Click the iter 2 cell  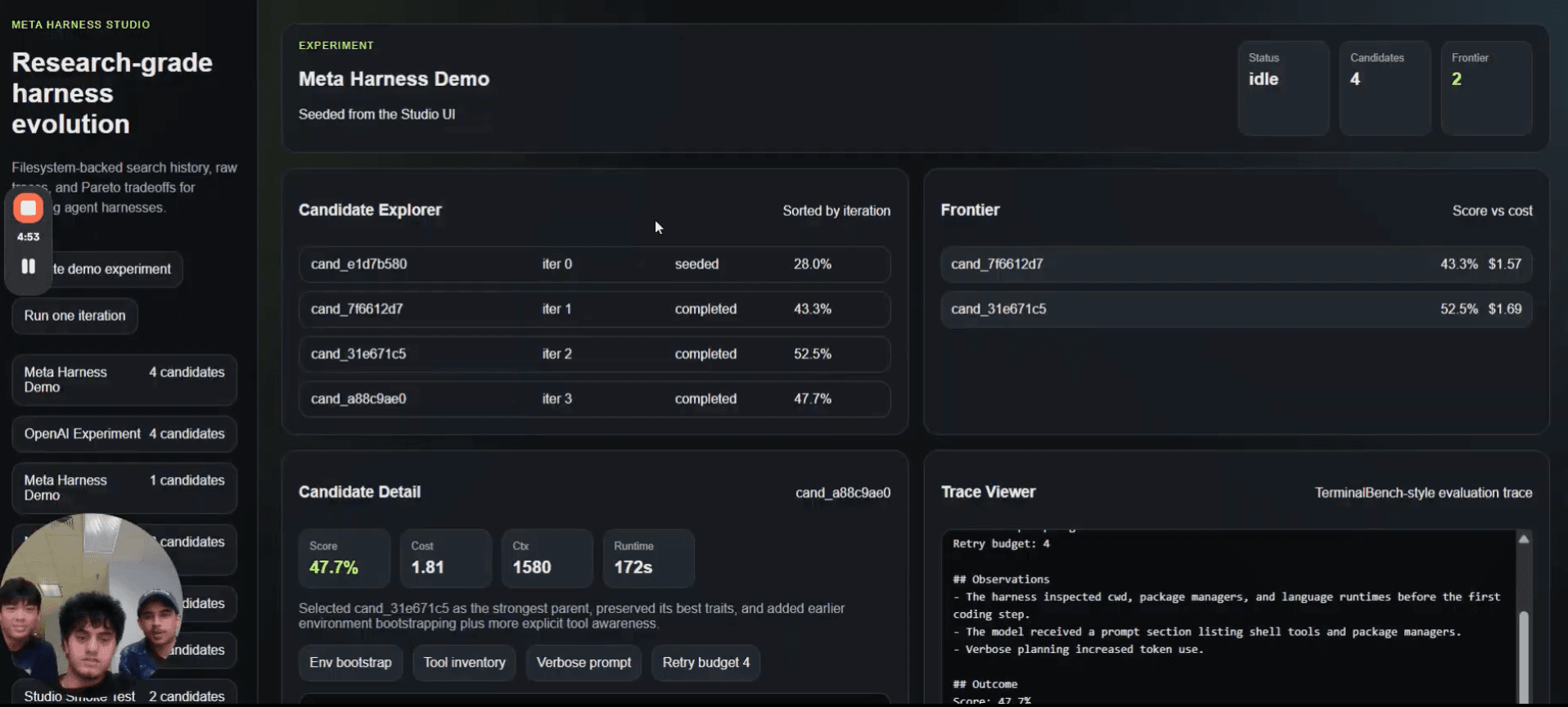coord(556,354)
